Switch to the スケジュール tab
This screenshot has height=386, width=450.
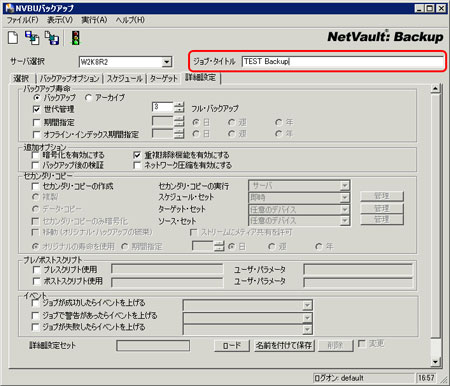[x=125, y=79]
